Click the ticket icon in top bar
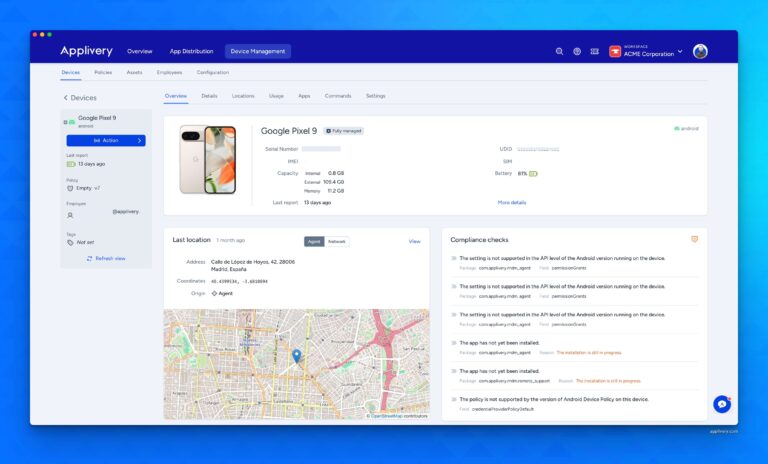Image resolution: width=768 pixels, height=464 pixels. [x=594, y=51]
